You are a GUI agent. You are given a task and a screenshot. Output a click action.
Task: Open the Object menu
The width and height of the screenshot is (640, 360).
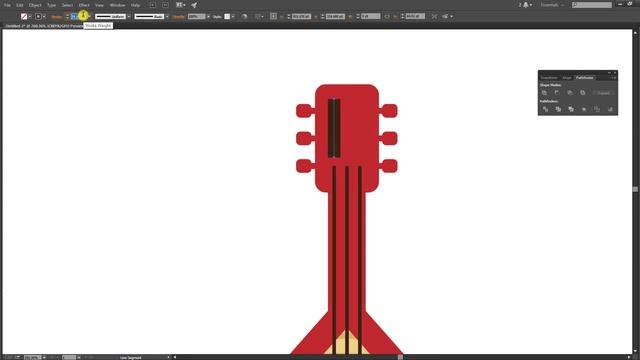(x=35, y=5)
